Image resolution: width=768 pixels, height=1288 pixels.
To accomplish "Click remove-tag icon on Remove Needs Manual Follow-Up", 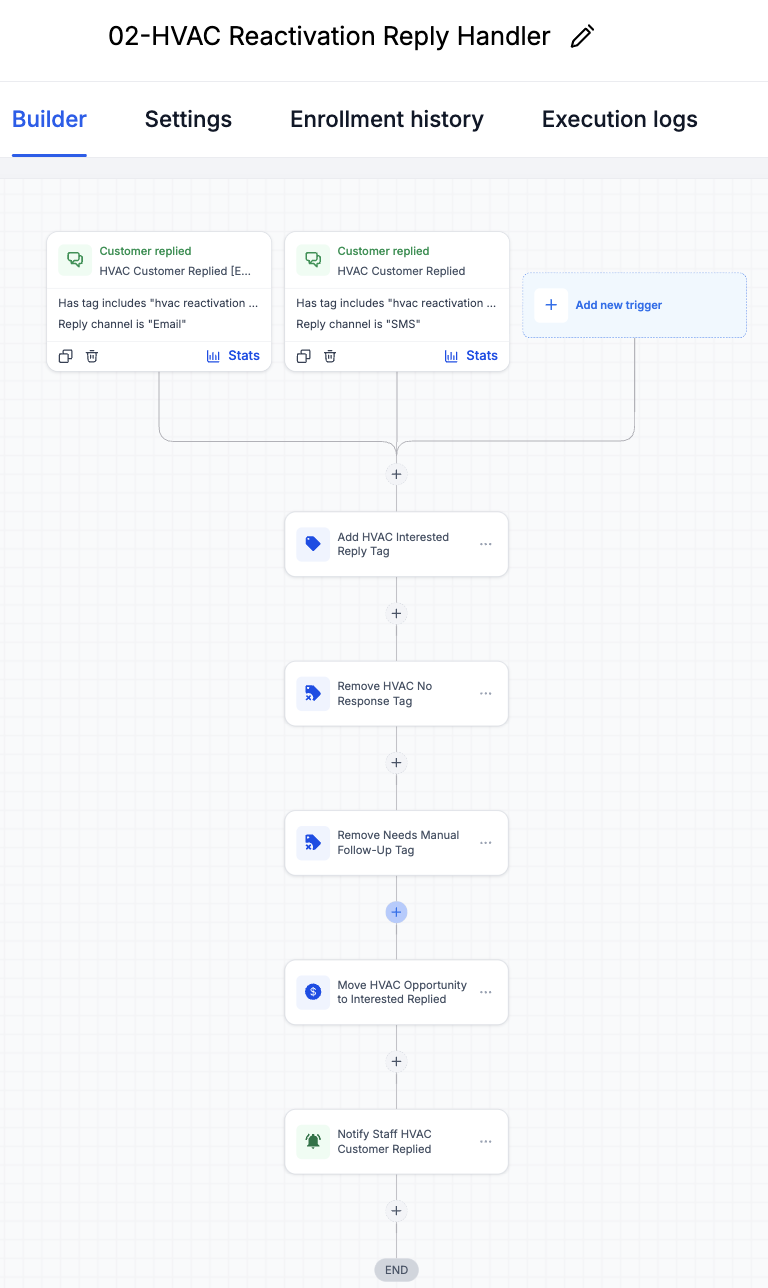I will pyautogui.click(x=313, y=843).
